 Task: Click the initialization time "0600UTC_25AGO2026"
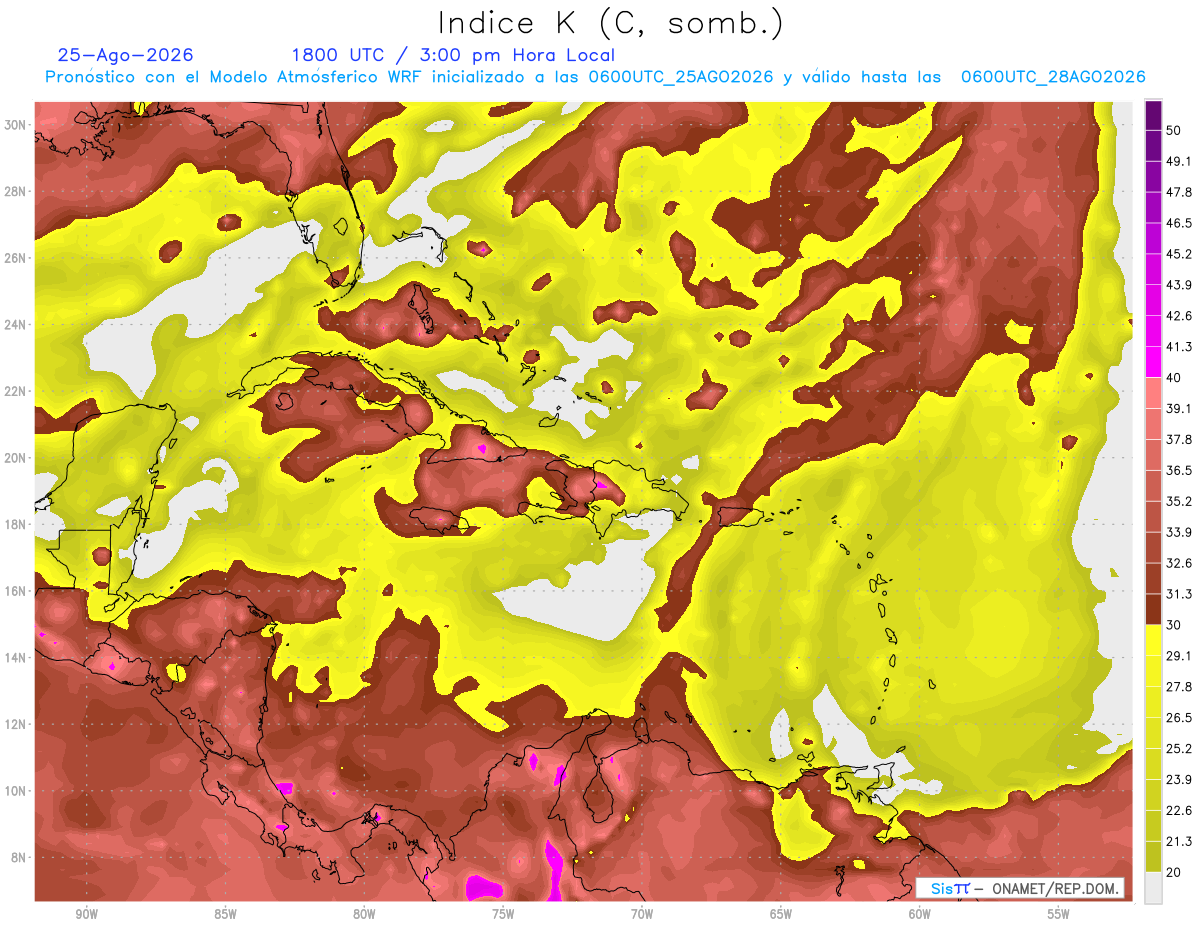click(x=681, y=77)
